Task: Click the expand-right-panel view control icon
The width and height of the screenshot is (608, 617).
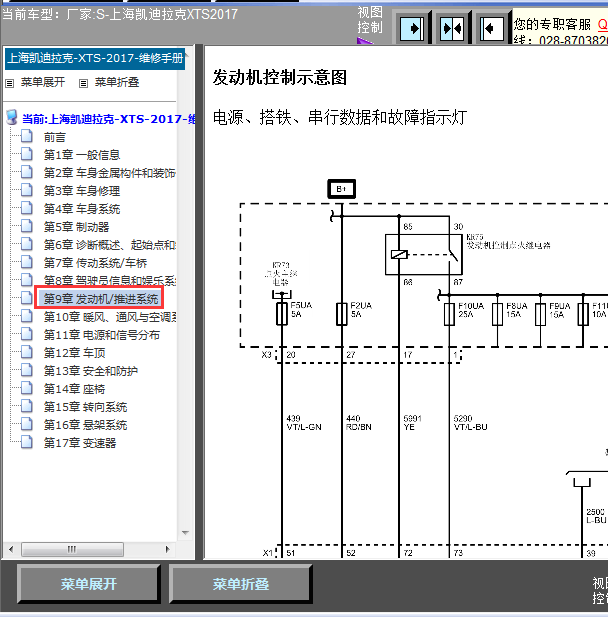Action: (412, 28)
